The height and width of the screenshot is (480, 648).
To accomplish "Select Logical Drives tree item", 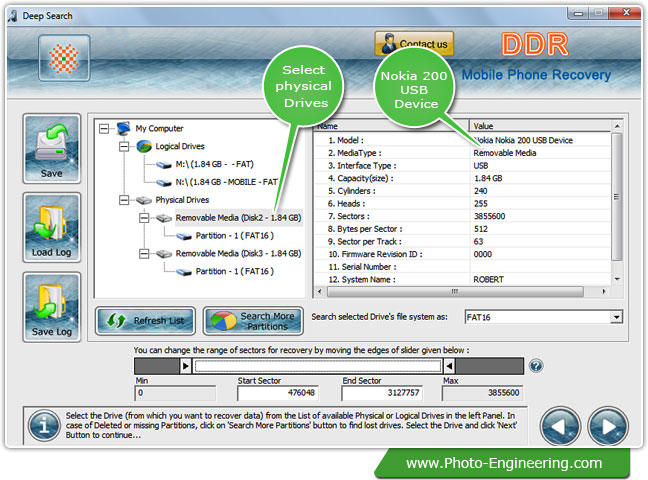I will pos(180,146).
